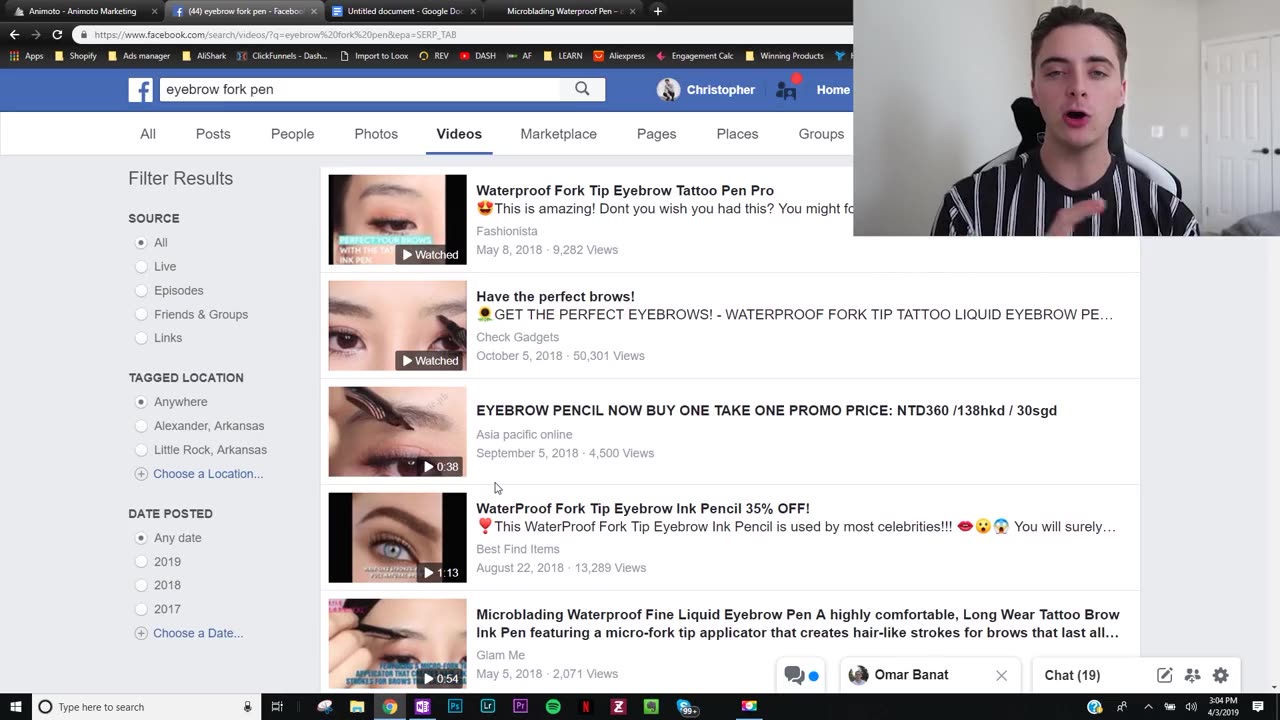Open Animoto Marketing browser tab

[x=82, y=11]
